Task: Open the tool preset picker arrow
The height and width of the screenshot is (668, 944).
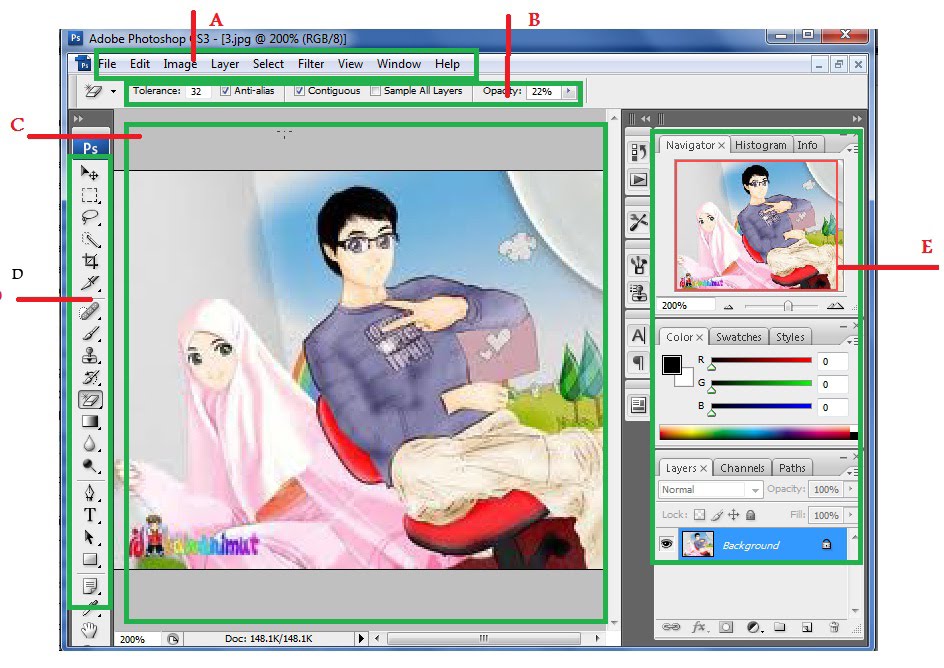Action: (114, 91)
